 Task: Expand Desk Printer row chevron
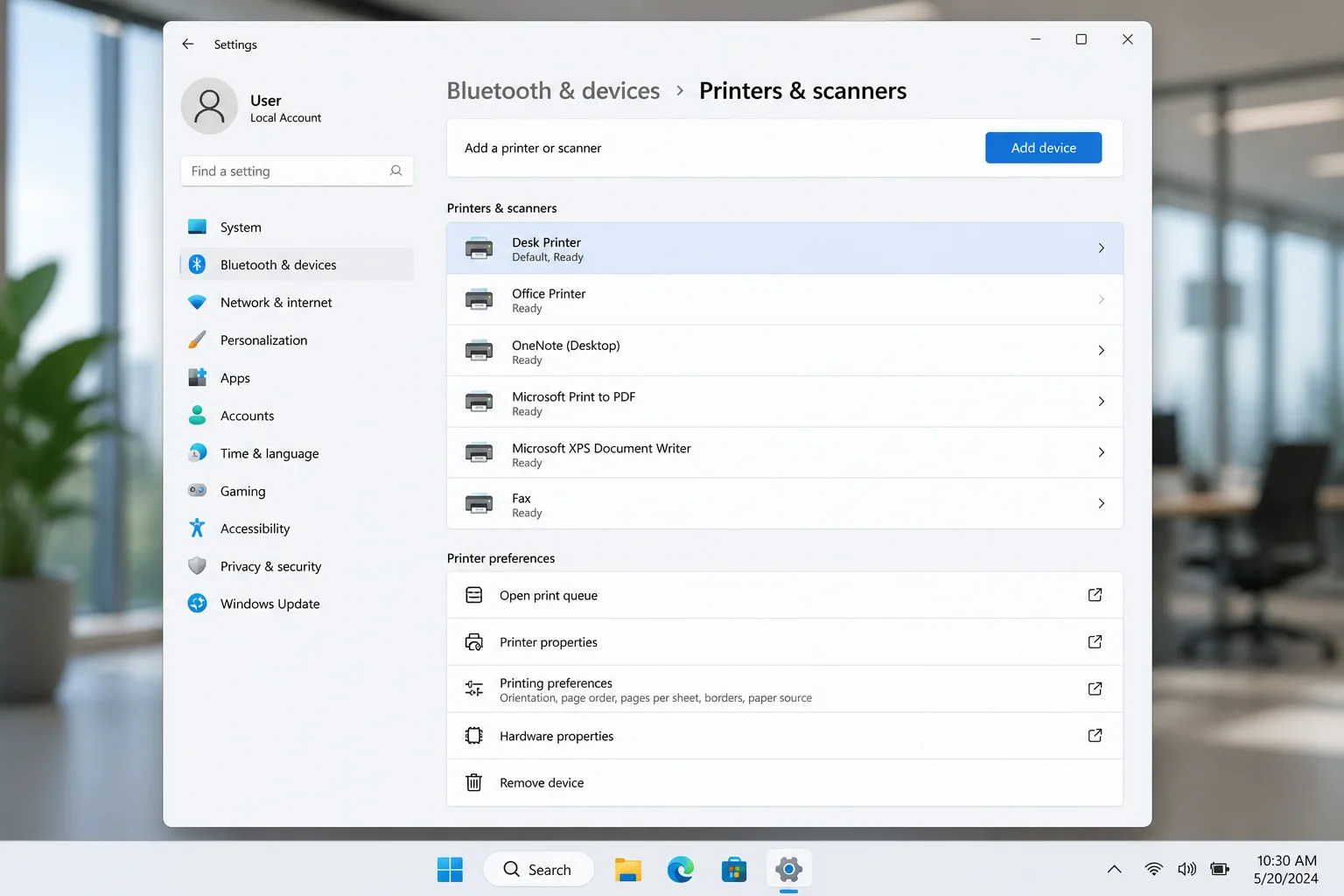(x=1101, y=248)
